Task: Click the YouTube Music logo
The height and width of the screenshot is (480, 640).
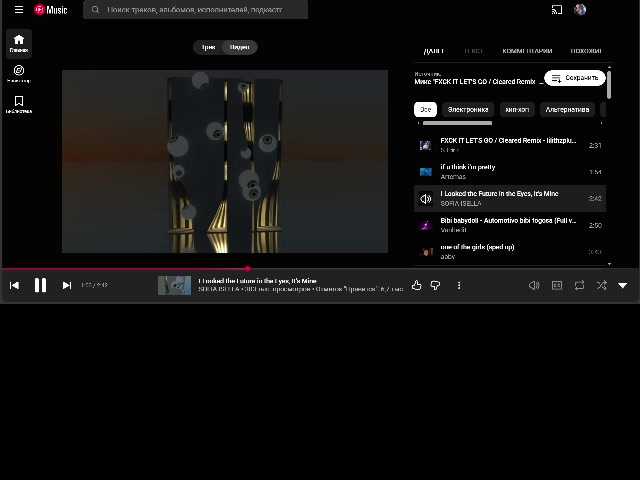Action: point(51,10)
